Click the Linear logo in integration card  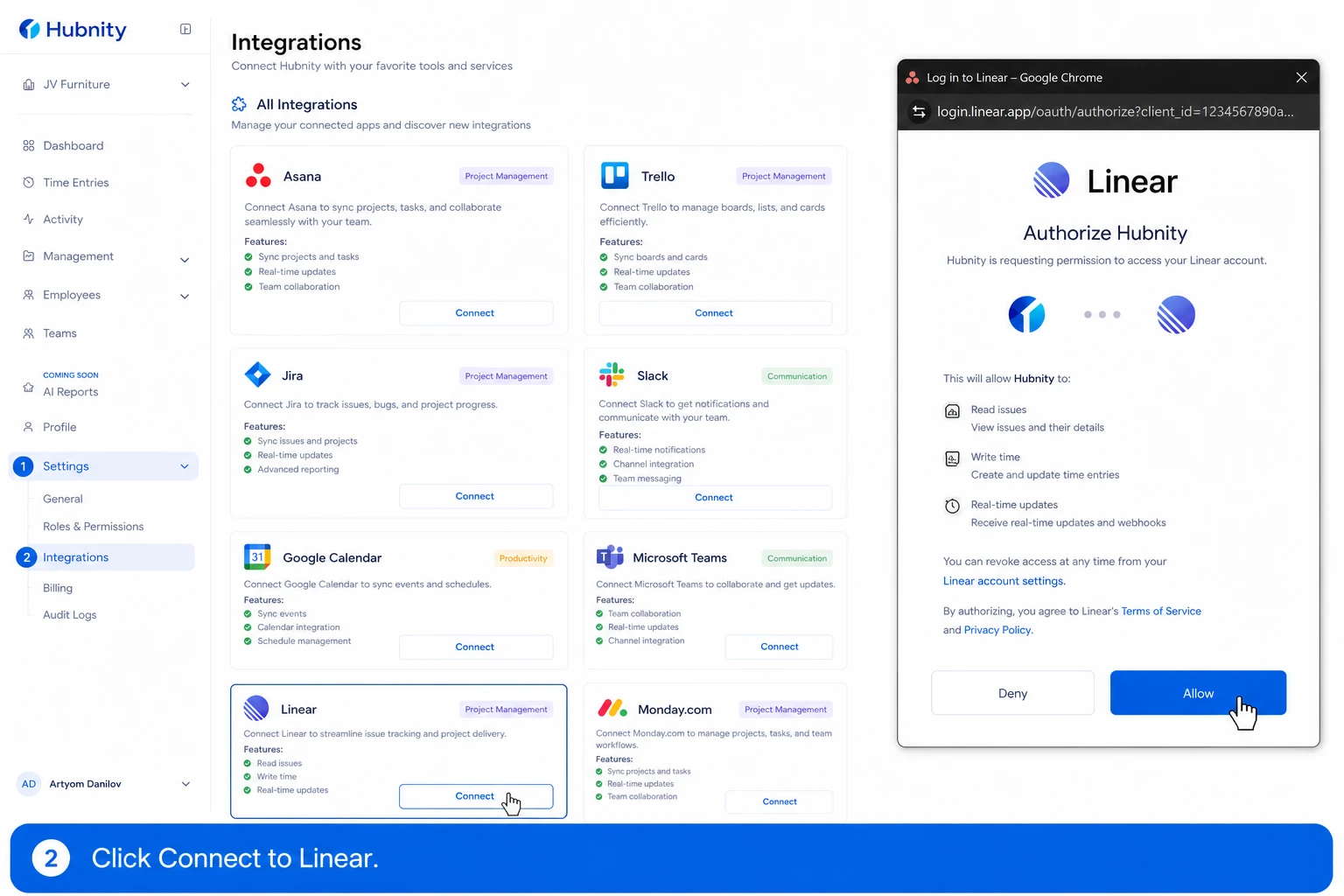(x=256, y=708)
